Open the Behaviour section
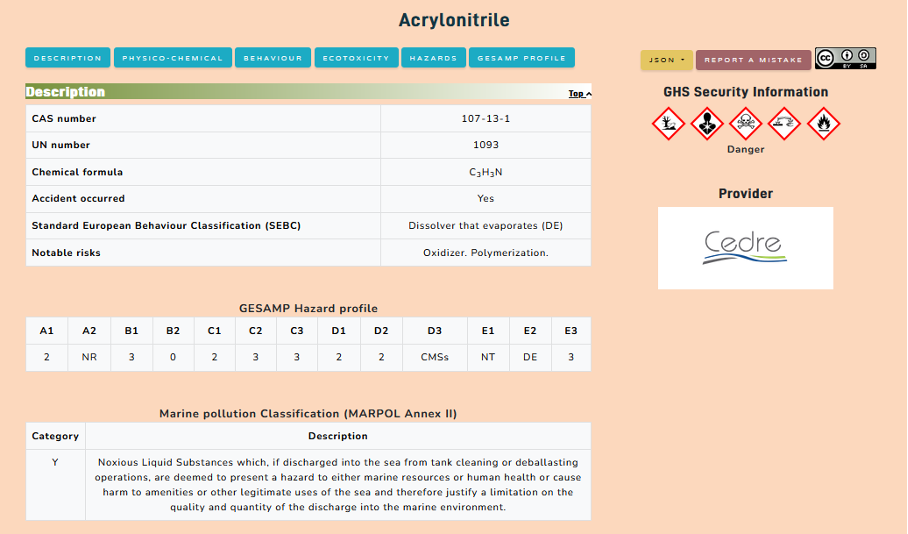This screenshot has height=534, width=908. pyautogui.click(x=273, y=58)
